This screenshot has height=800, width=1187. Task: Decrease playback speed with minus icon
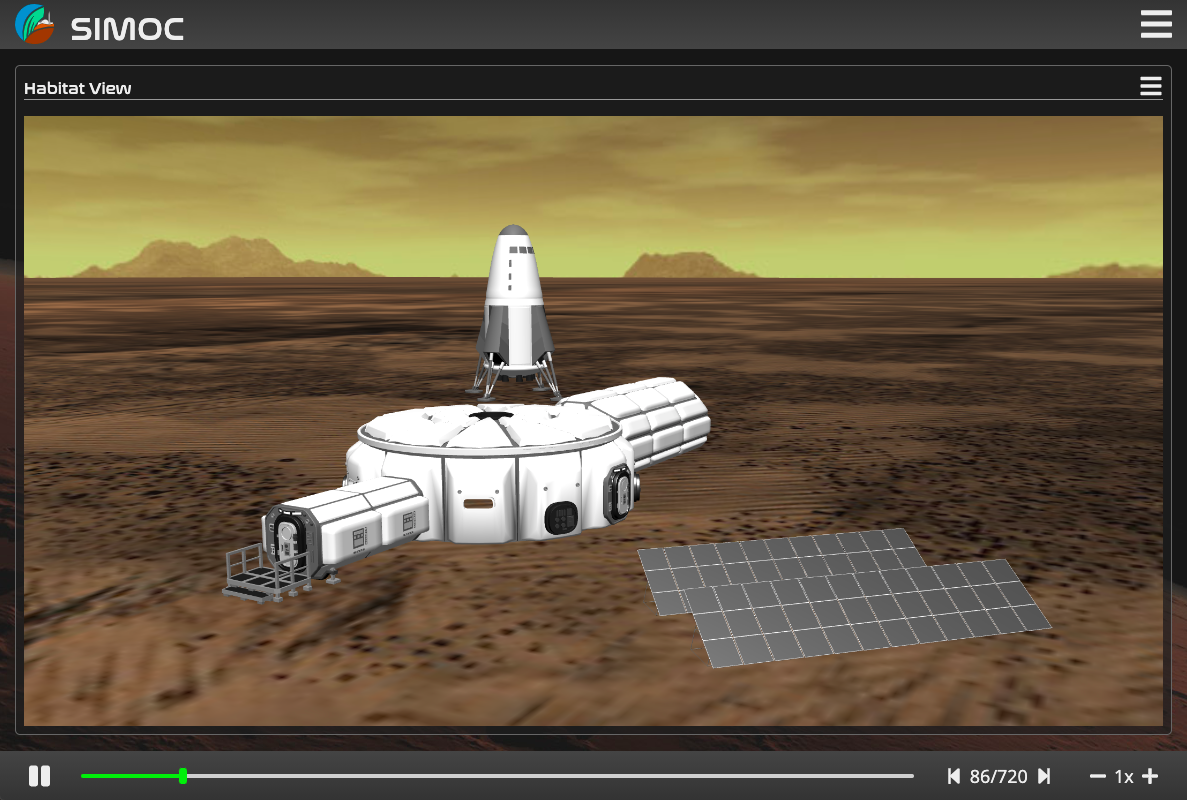point(1098,776)
